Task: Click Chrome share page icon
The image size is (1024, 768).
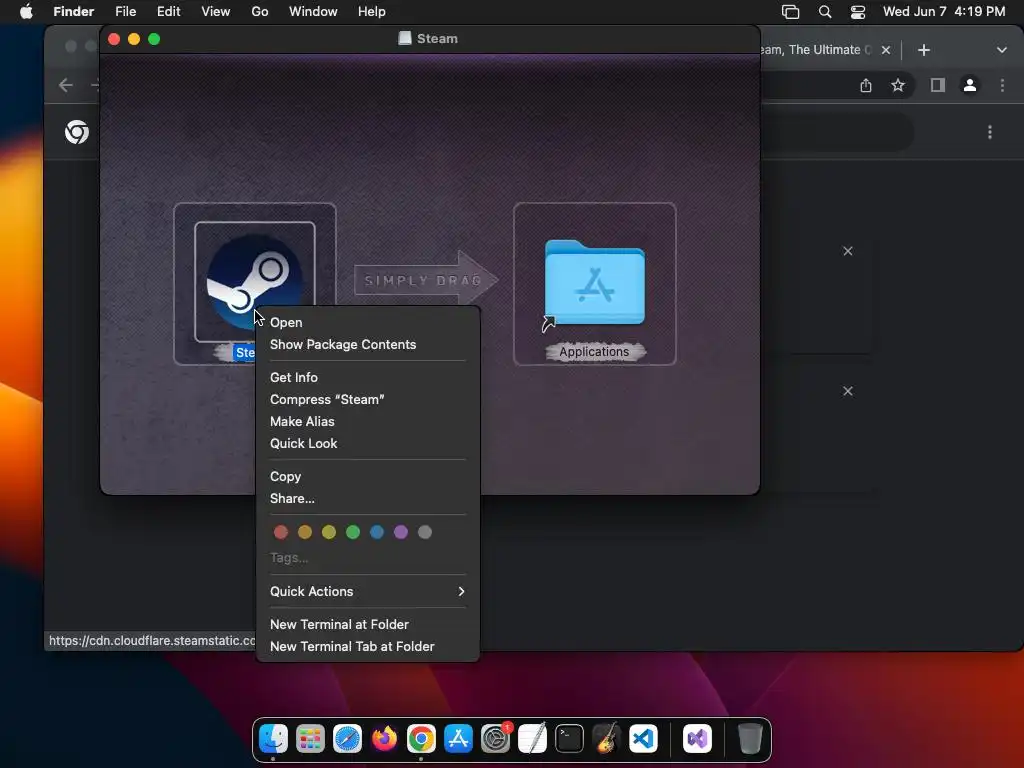Action: [x=866, y=85]
